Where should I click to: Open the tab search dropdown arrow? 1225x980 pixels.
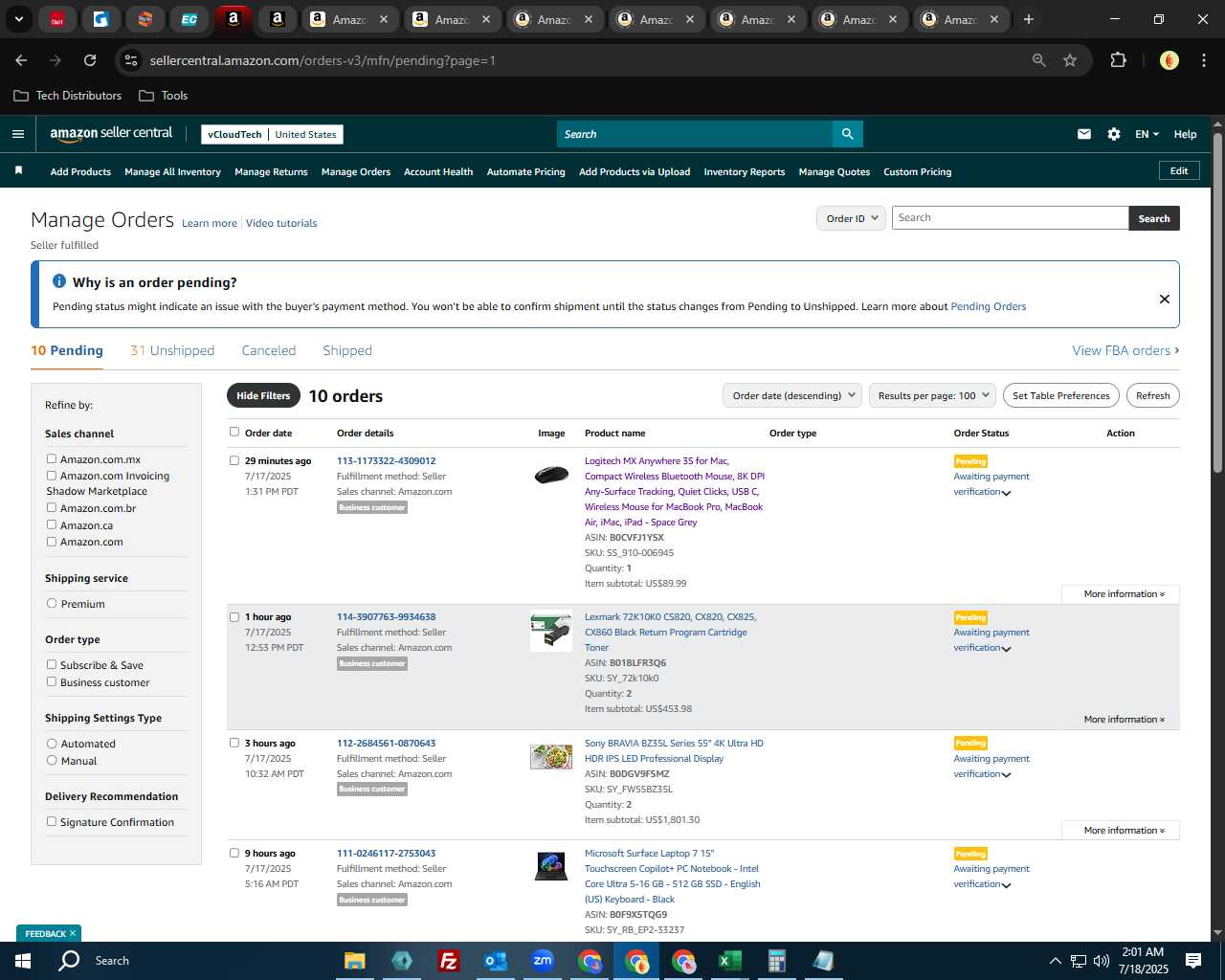tap(18, 19)
